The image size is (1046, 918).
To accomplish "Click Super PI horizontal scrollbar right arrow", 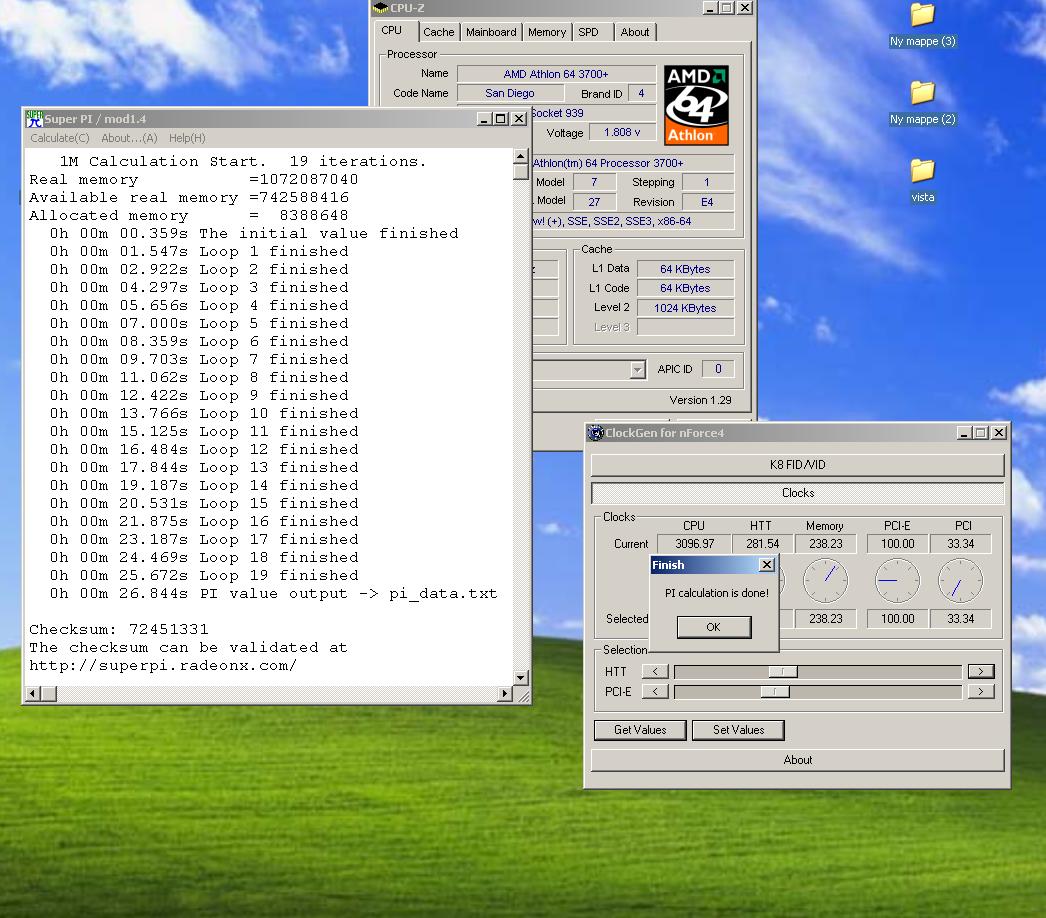I will [505, 694].
